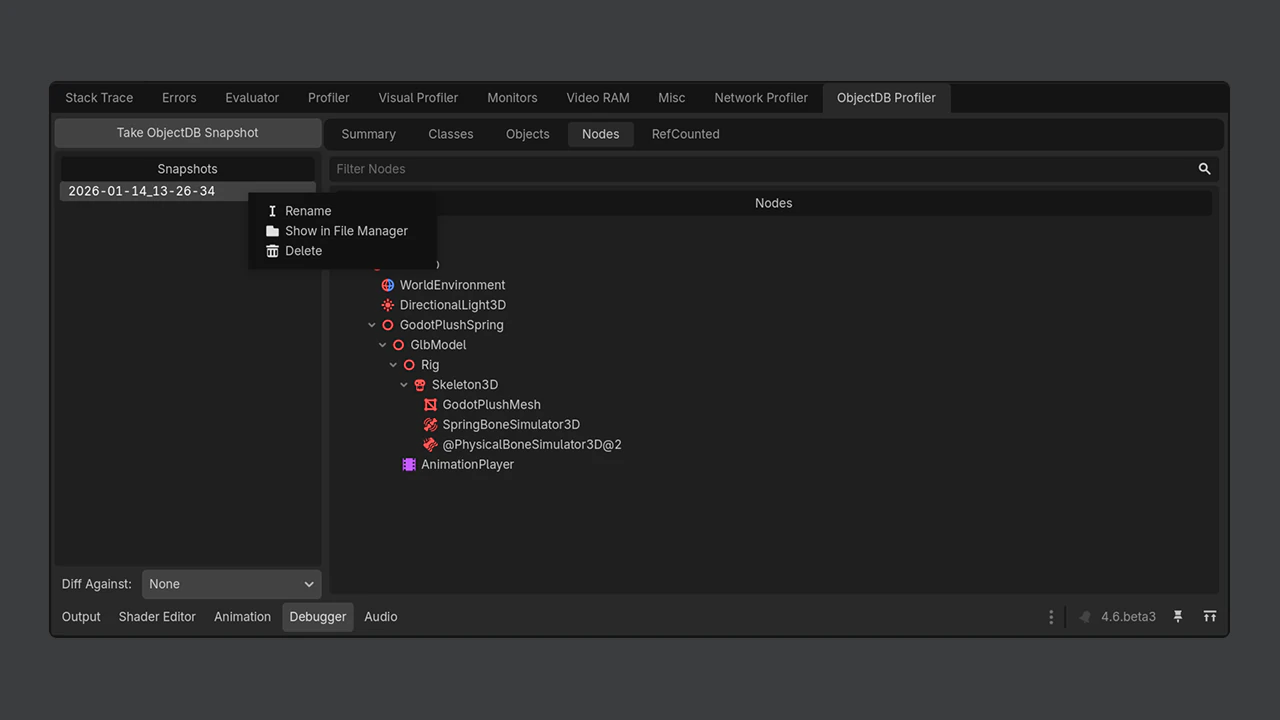The width and height of the screenshot is (1280, 720).
Task: Click the Skeleton3D skull icon
Action: 420,385
